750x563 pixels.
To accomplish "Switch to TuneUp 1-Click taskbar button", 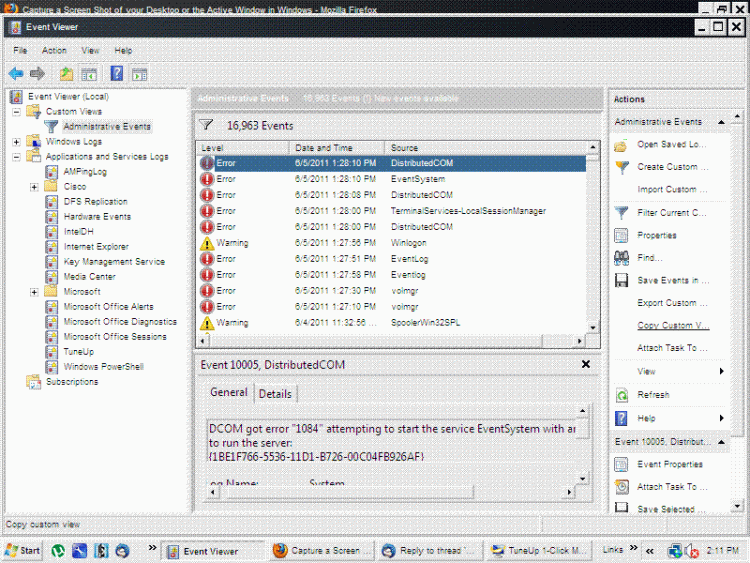I will tap(540, 551).
